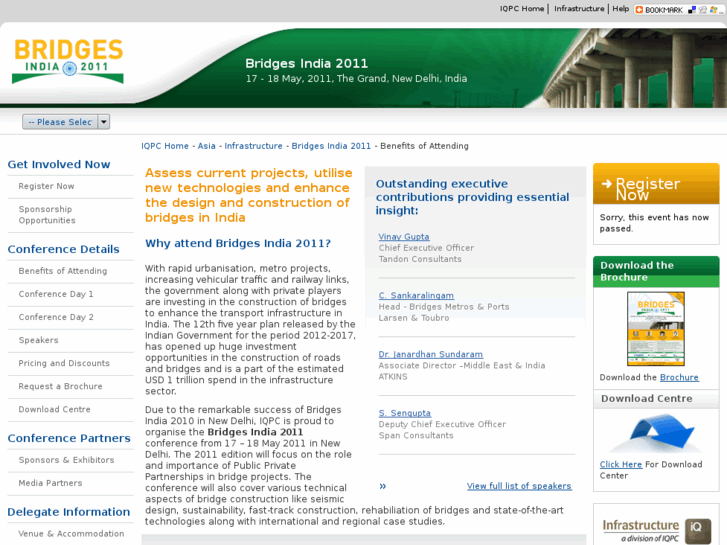
Task: Click the 17 - 18 May, 2011 banner text
Action: coord(356,79)
